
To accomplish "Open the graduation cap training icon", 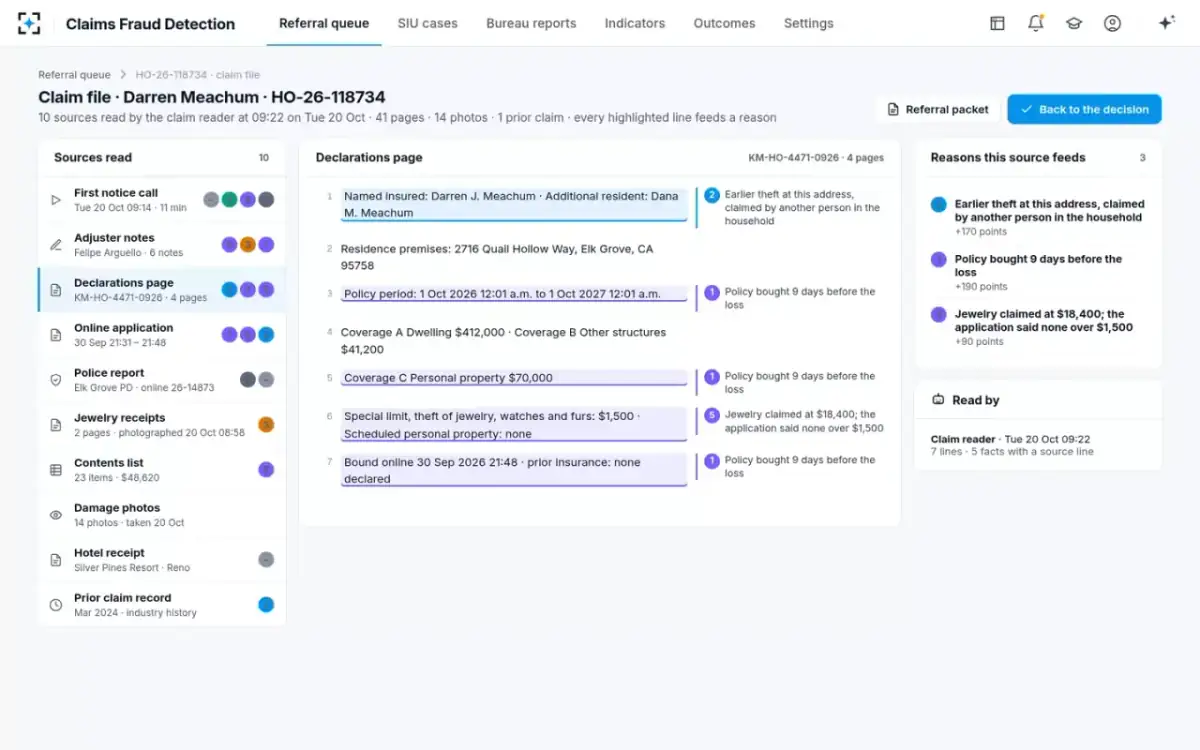I will tap(1074, 23).
